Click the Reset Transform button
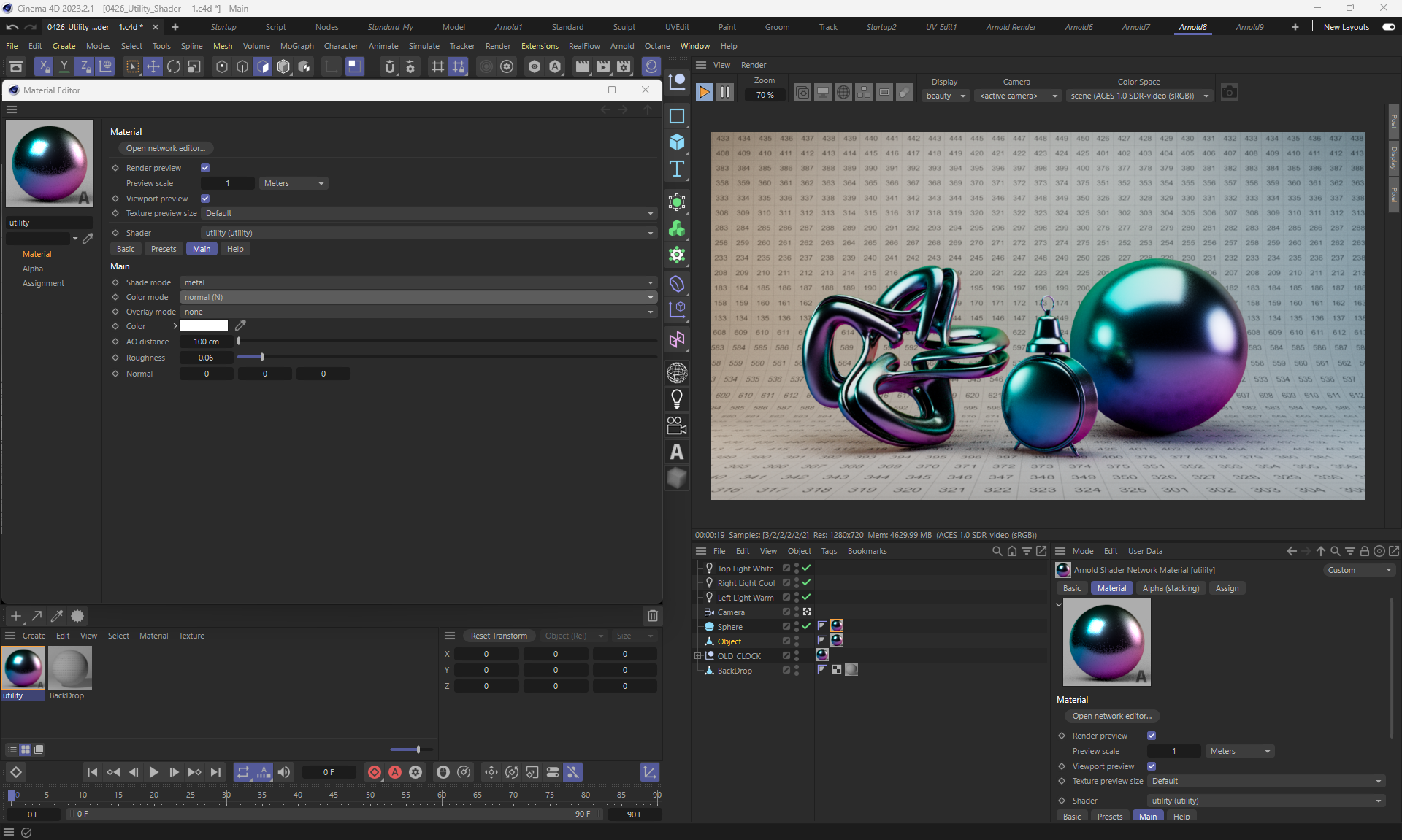Screen dimensions: 1402x840 point(499,636)
